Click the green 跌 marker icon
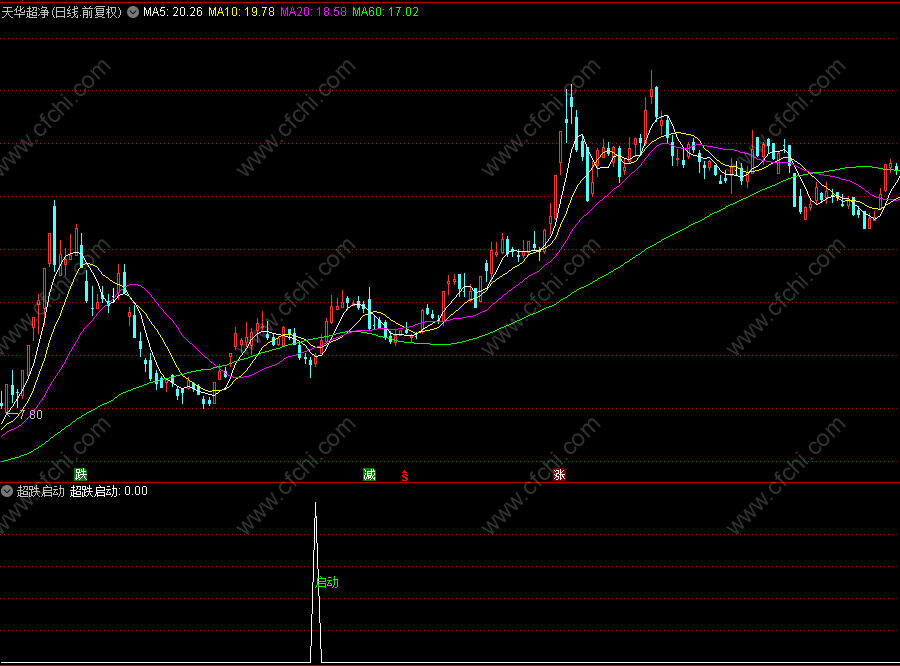The image size is (900, 666). pyautogui.click(x=81, y=474)
